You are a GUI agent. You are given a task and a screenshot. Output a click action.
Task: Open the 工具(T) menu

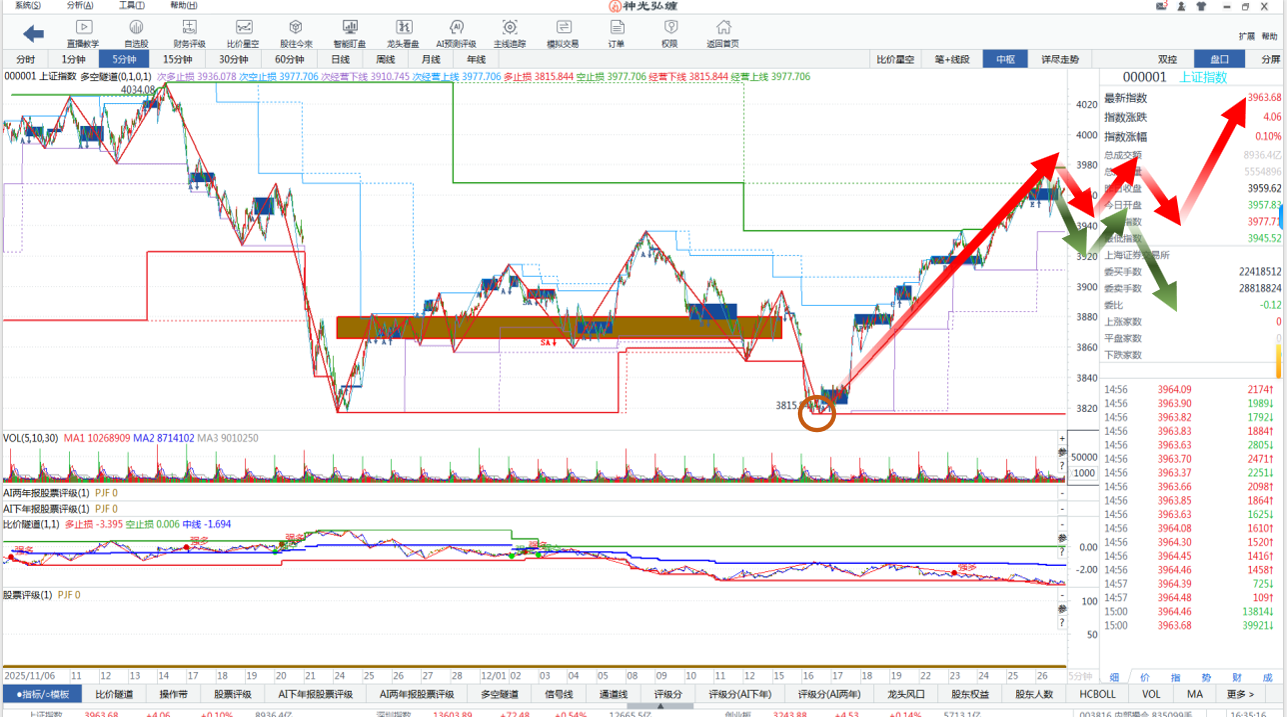tap(131, 5)
